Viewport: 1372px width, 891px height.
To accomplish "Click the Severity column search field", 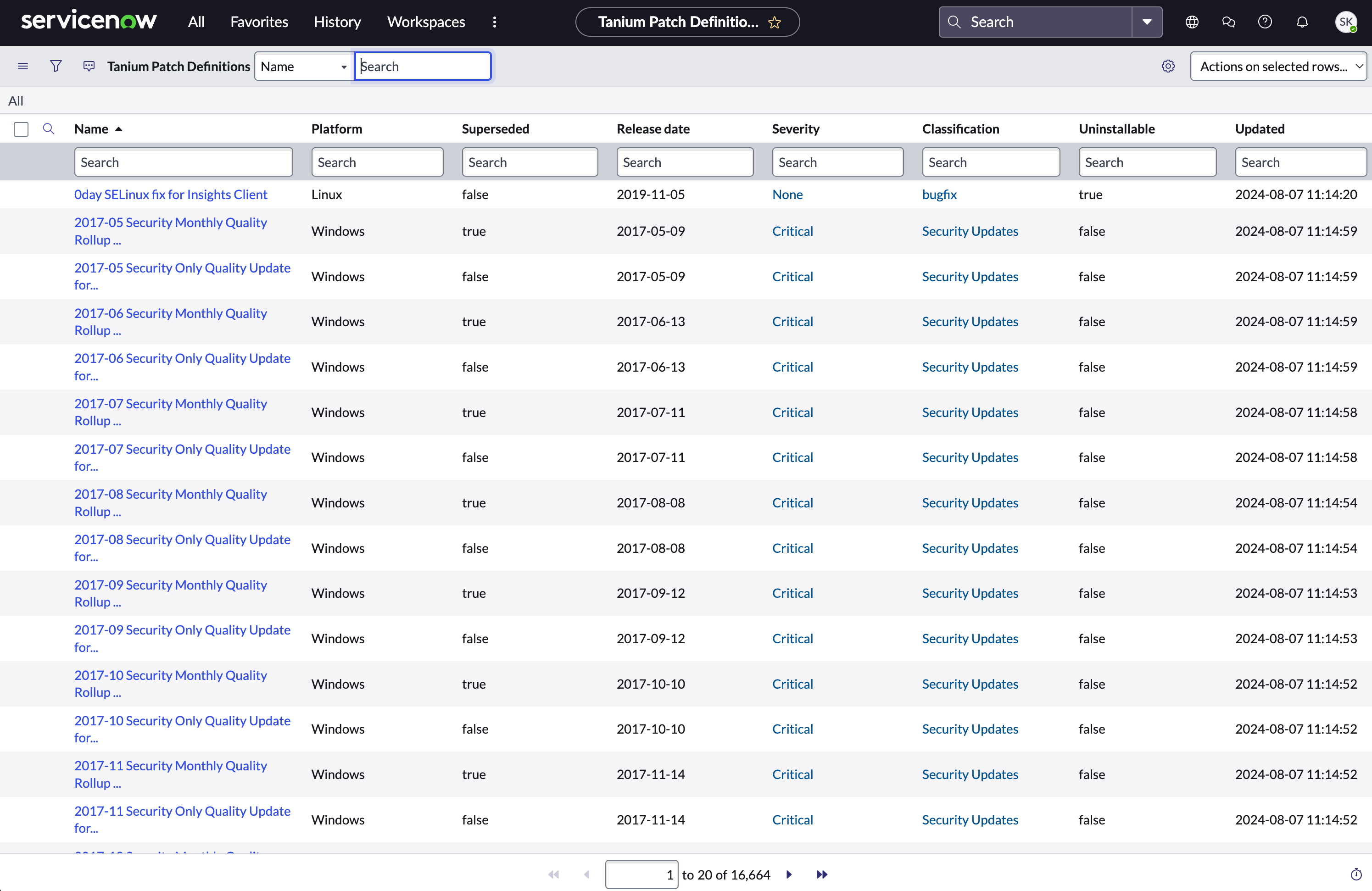I will coord(837,162).
